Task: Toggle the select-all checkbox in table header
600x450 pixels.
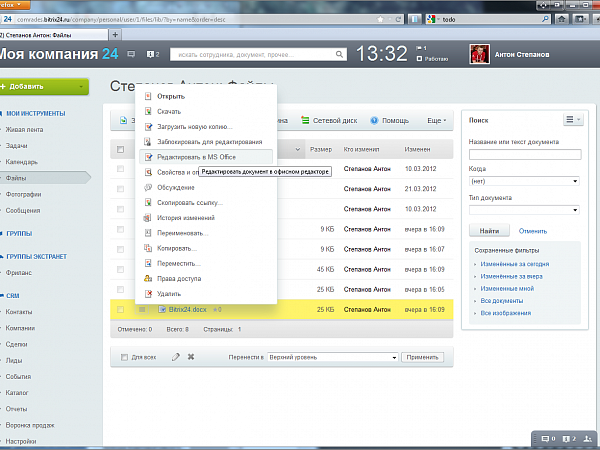Action: tap(121, 150)
